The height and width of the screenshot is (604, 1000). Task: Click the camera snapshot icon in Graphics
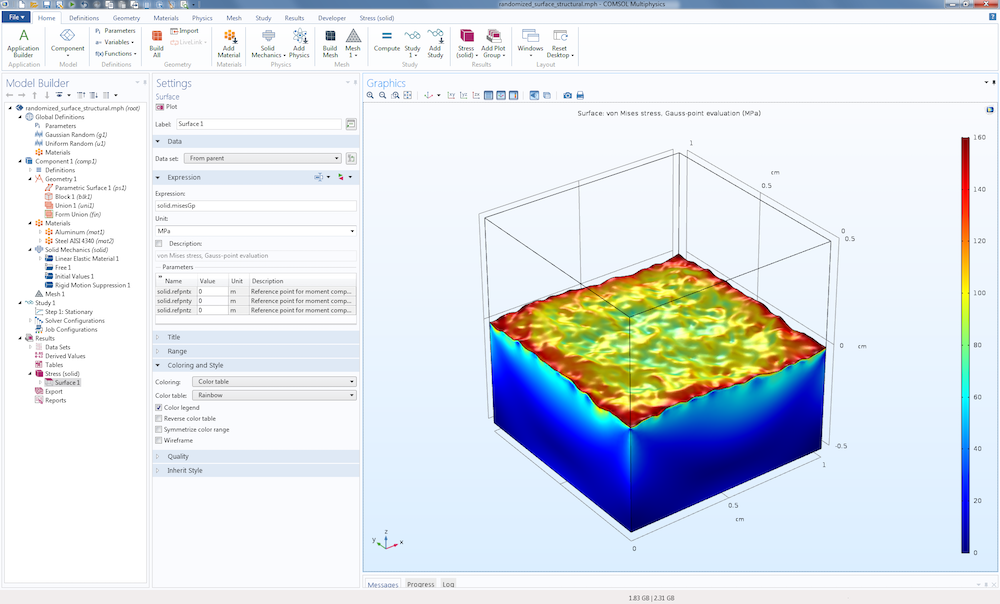click(x=568, y=96)
